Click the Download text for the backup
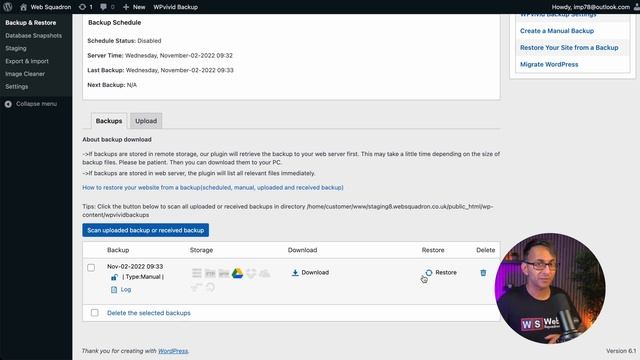The width and height of the screenshot is (640, 360). 315,272
